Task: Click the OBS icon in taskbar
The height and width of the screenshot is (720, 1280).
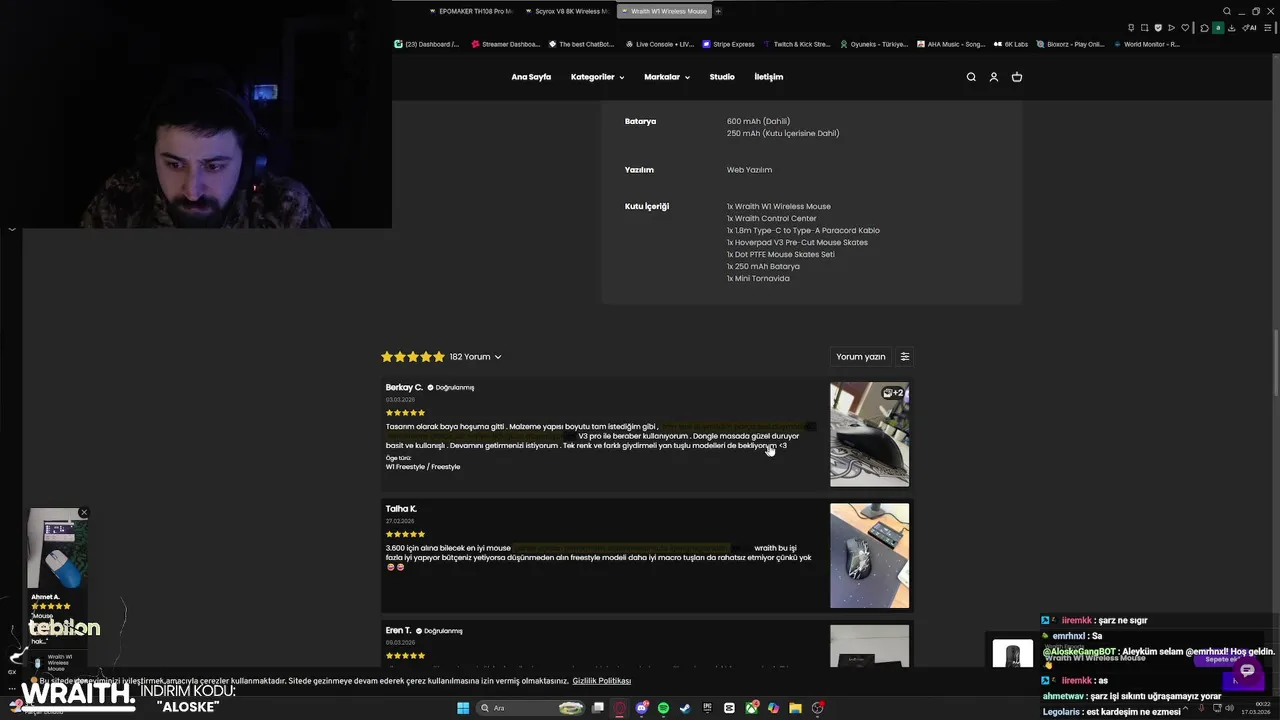Action: coord(817,708)
